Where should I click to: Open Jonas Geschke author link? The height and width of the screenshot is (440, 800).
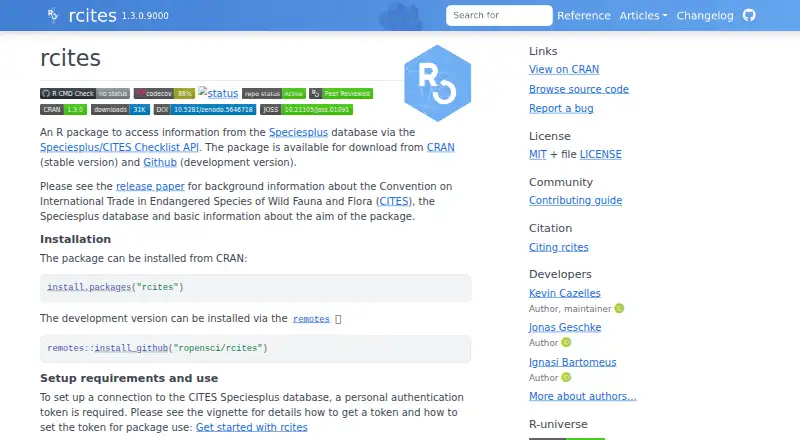coord(565,327)
